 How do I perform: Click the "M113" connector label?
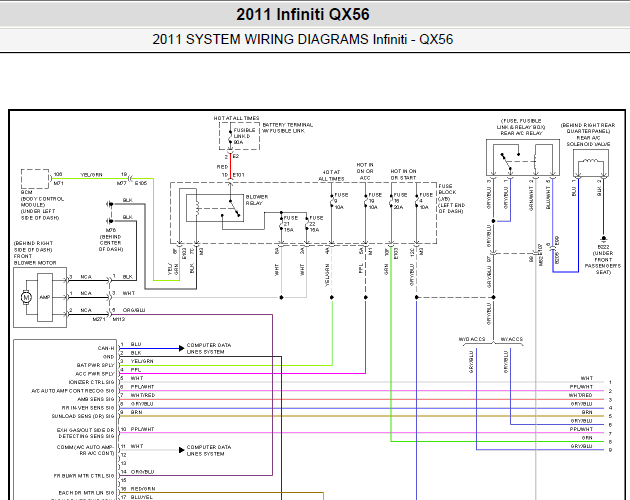point(119,319)
